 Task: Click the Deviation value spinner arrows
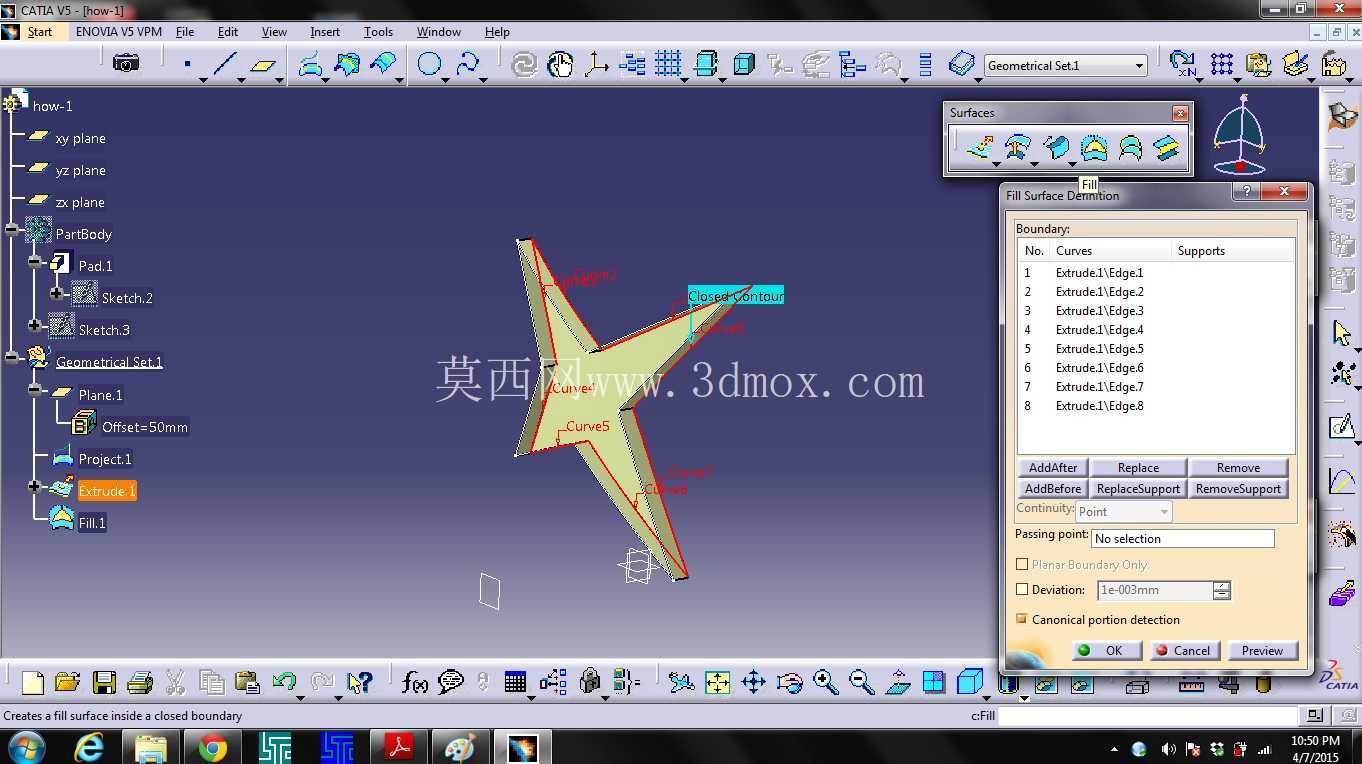[x=1221, y=590]
